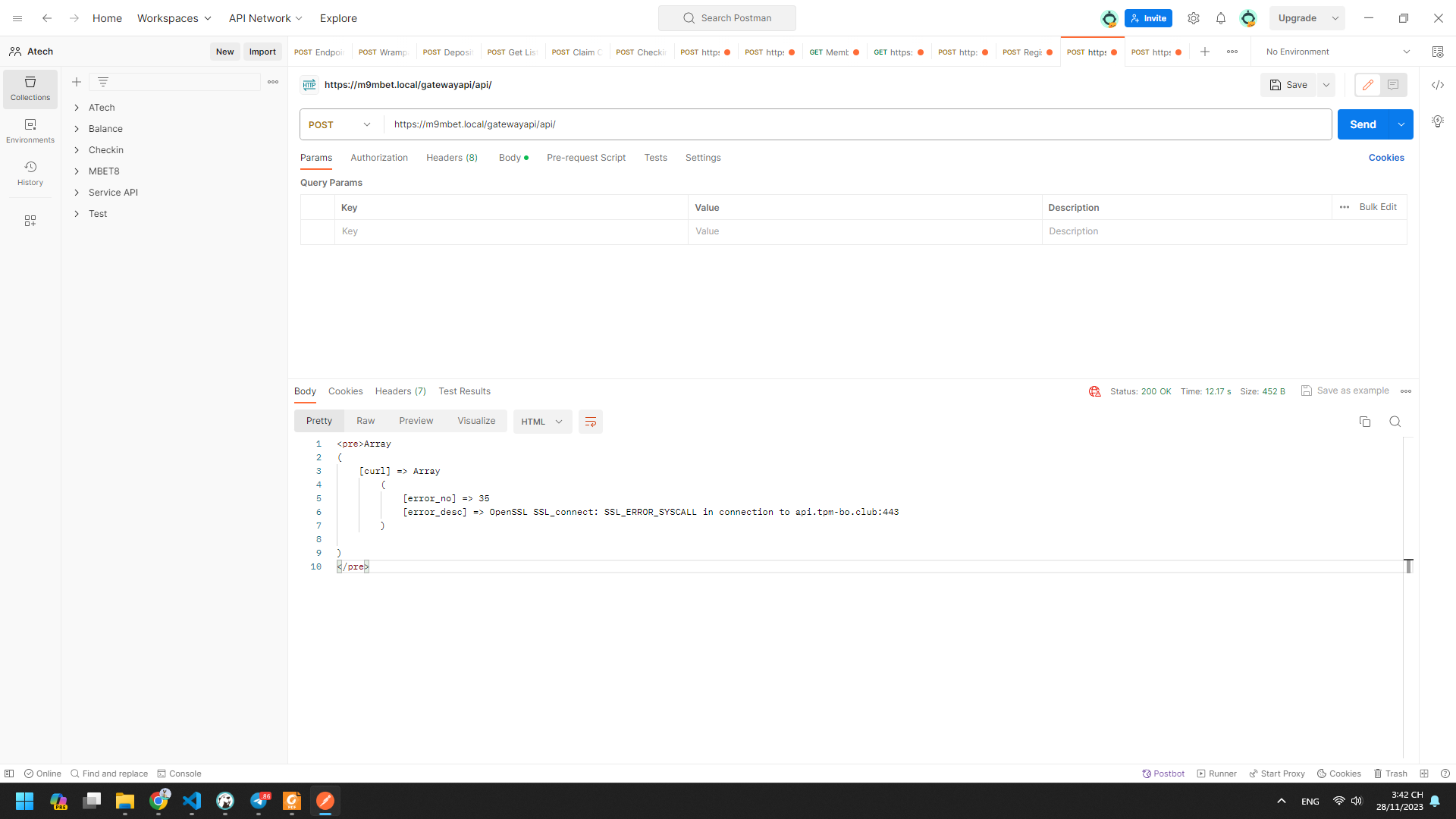Screen dimensions: 1456x819
Task: Expand the Checkin collection
Action: coord(77,150)
